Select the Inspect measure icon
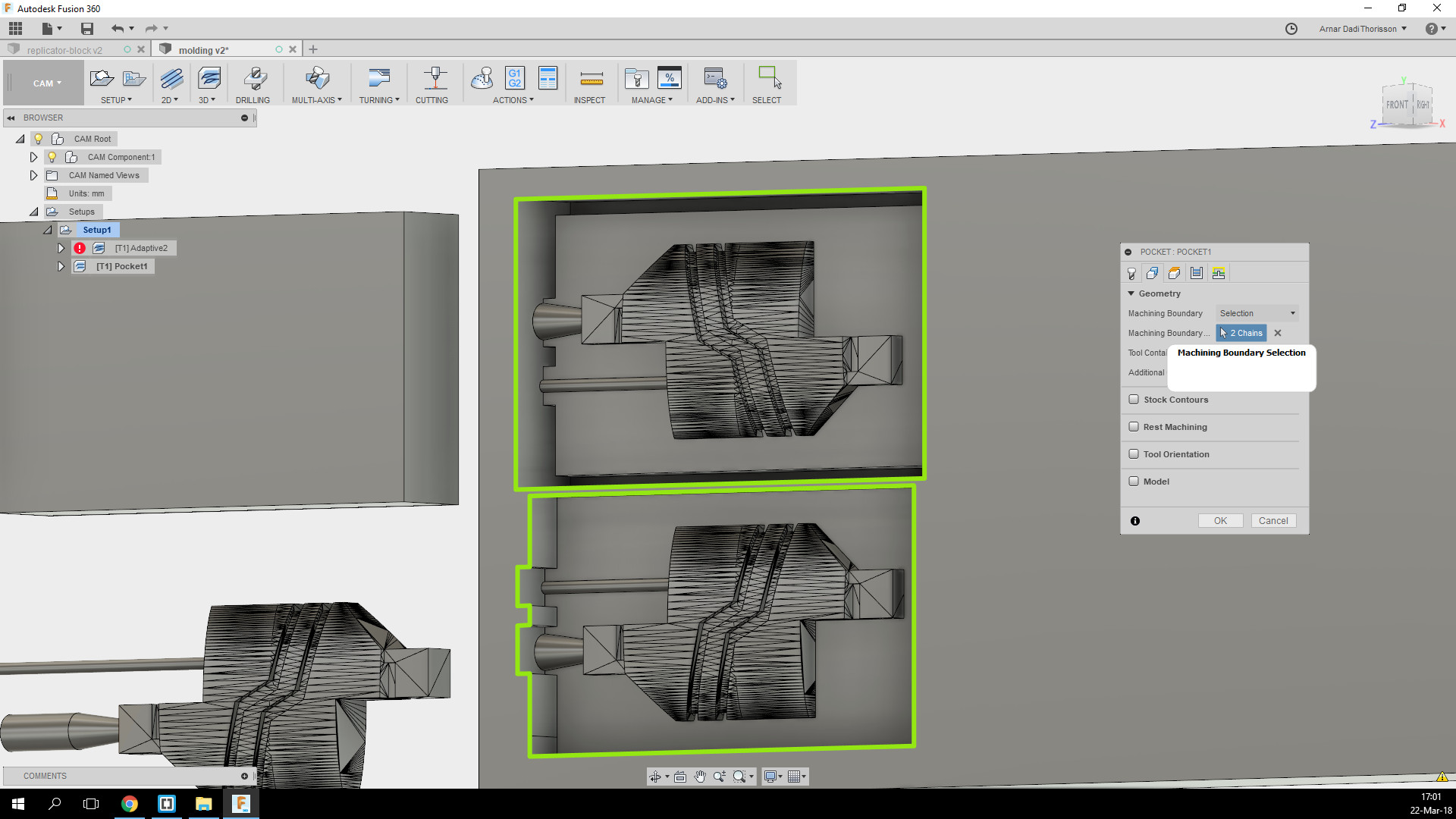Viewport: 1456px width, 819px height. [591, 79]
